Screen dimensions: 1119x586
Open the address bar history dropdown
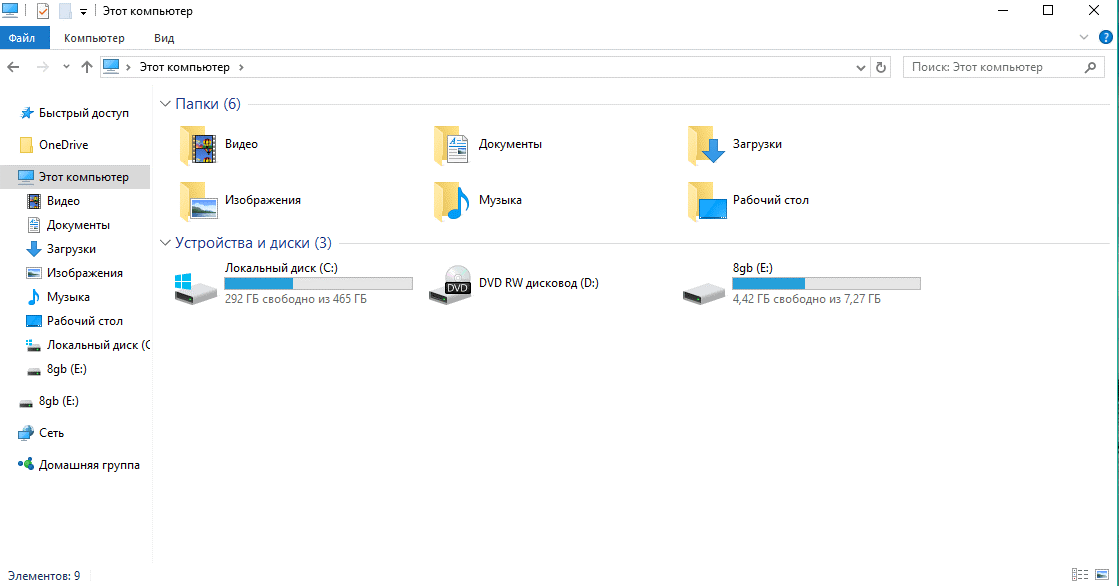click(x=861, y=67)
